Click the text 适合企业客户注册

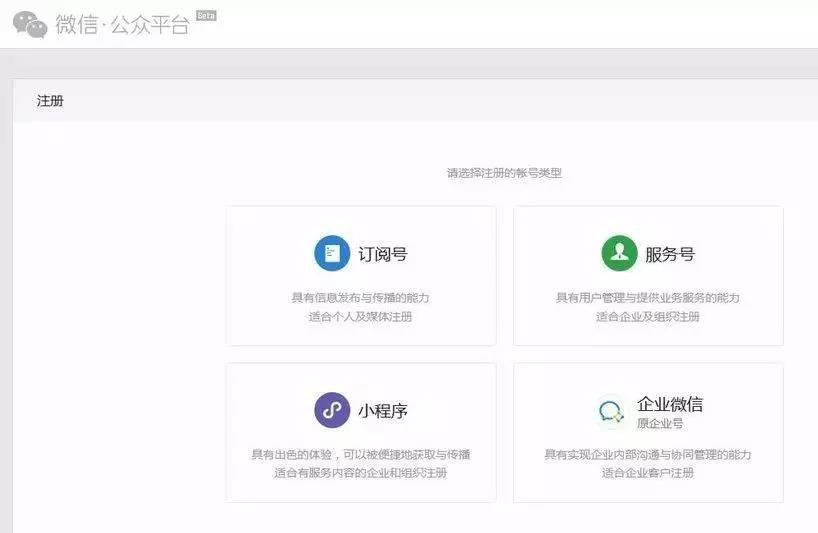pos(647,473)
